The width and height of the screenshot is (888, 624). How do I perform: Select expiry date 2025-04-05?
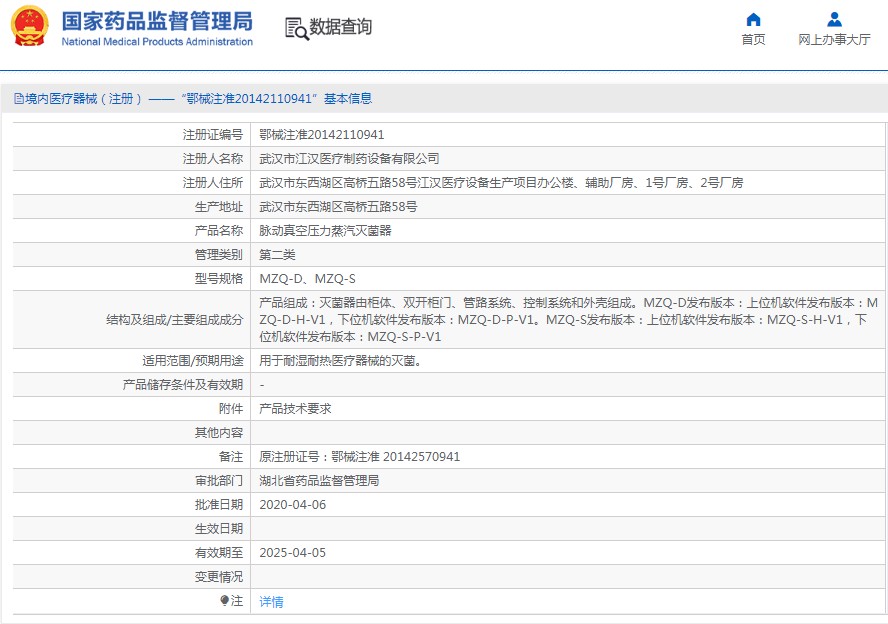click(293, 553)
